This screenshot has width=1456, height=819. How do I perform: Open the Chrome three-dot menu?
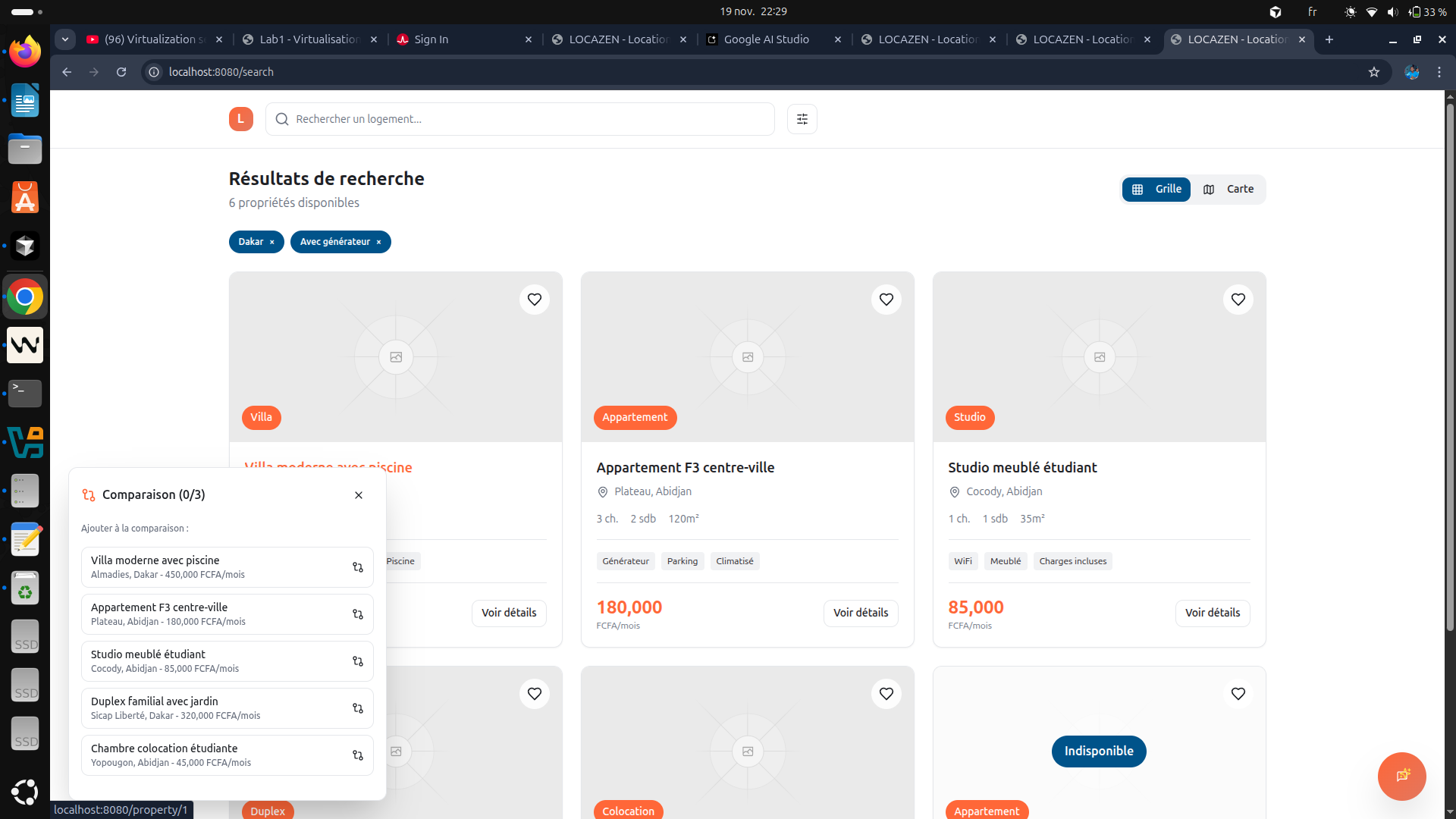1439,72
